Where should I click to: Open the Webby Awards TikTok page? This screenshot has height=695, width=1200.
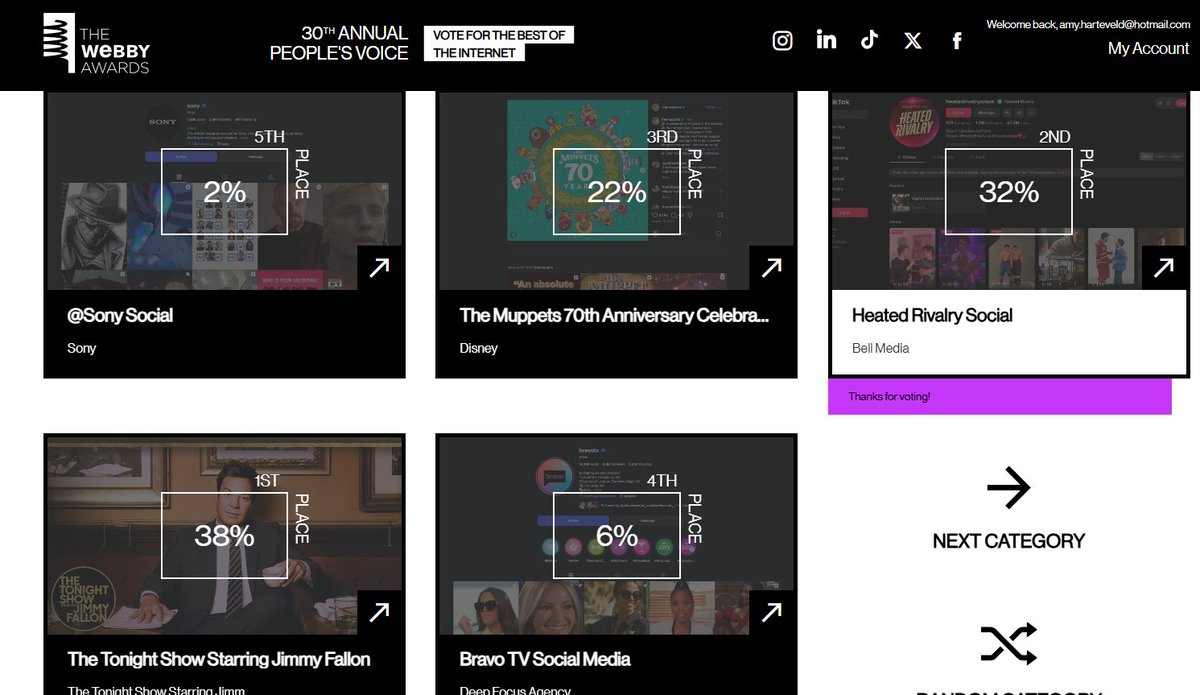[x=869, y=40]
